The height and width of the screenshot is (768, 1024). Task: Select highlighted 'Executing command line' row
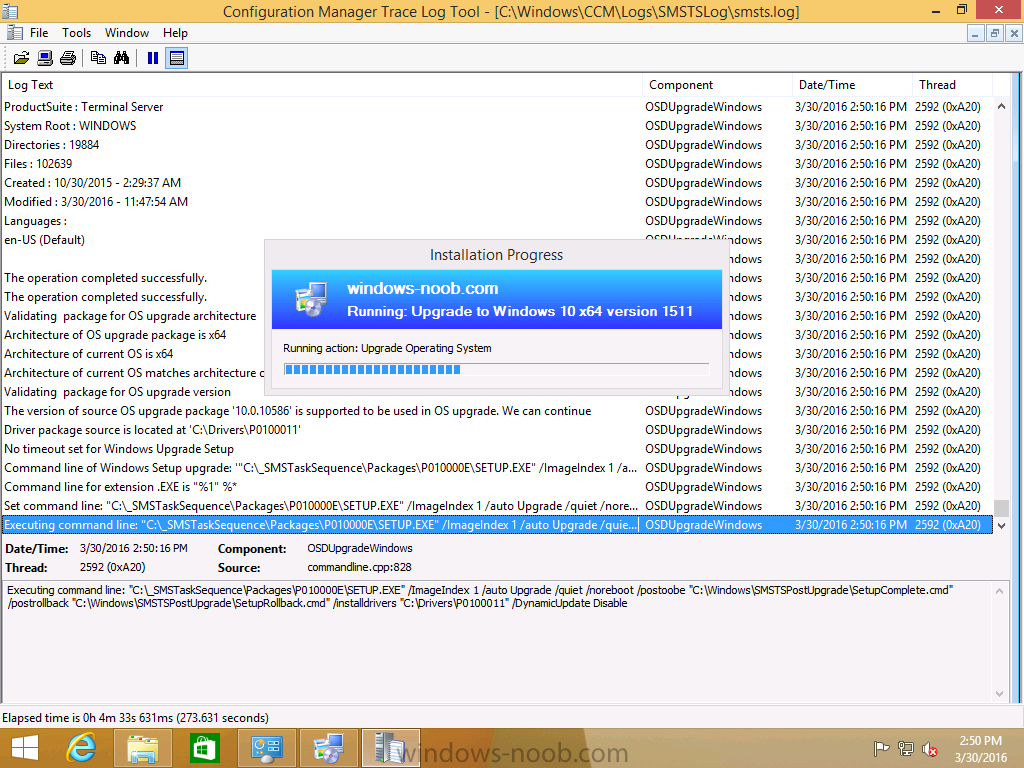[x=498, y=525]
